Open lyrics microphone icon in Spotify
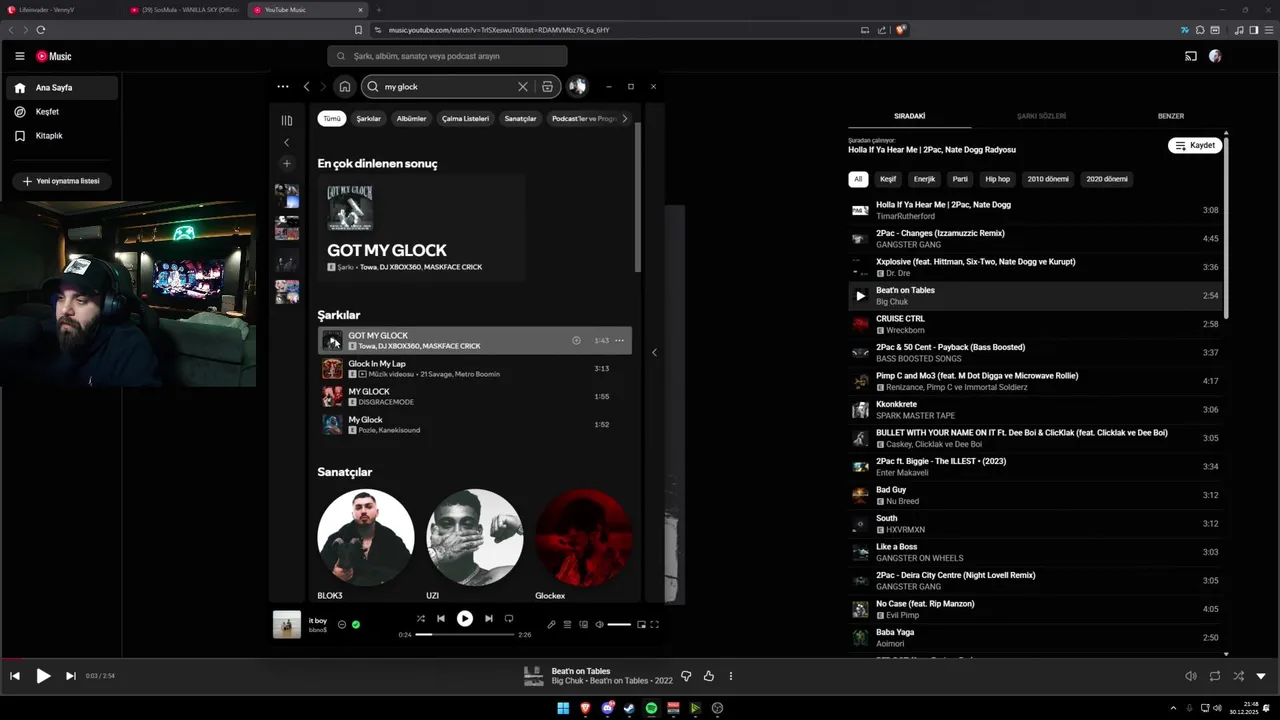 coord(551,625)
